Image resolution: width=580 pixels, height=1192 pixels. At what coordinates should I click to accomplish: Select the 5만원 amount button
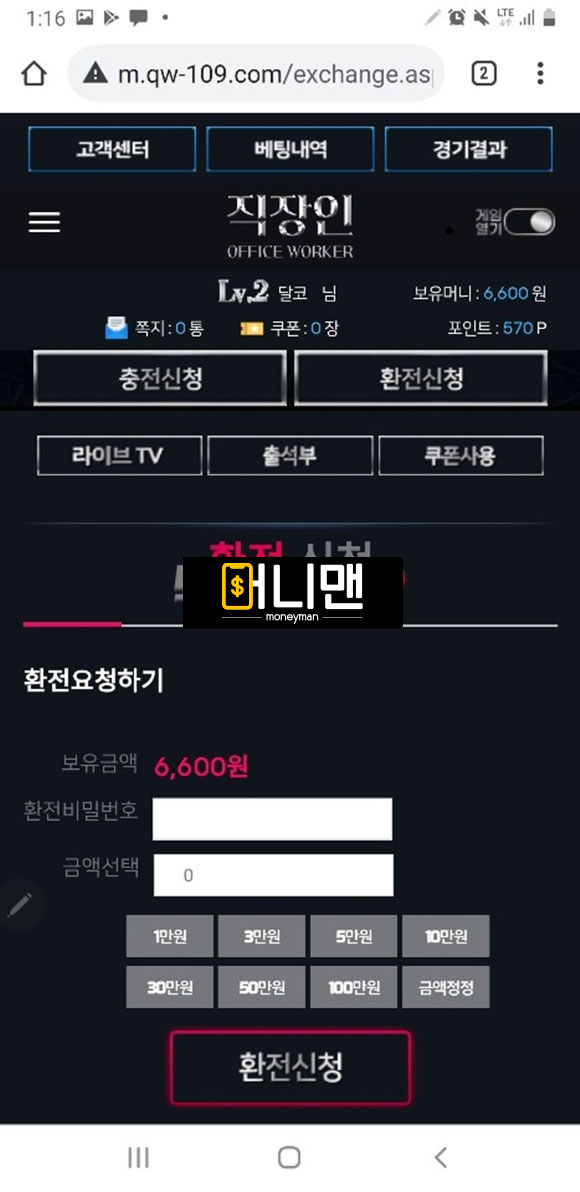pyautogui.click(x=353, y=936)
